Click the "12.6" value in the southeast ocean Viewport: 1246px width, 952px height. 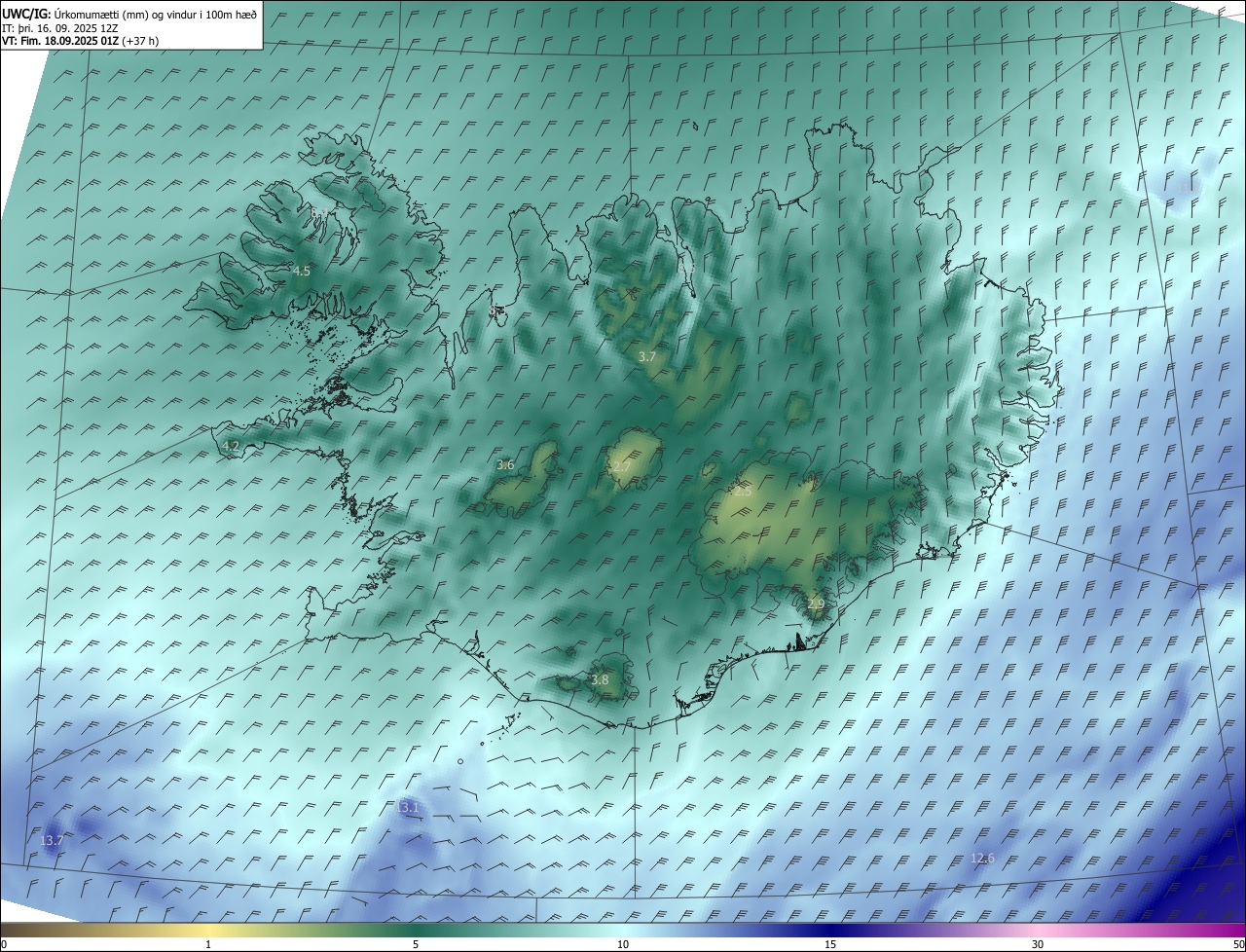pyautogui.click(x=983, y=859)
